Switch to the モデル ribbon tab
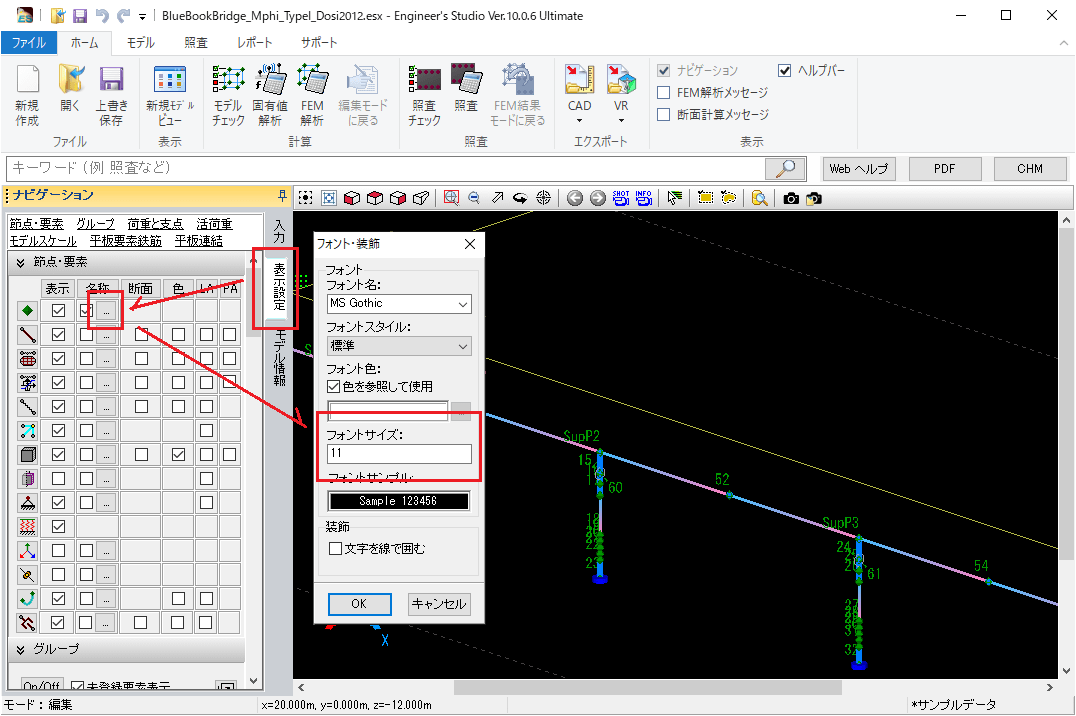Screen dimensions: 1076x716 (x=140, y=43)
